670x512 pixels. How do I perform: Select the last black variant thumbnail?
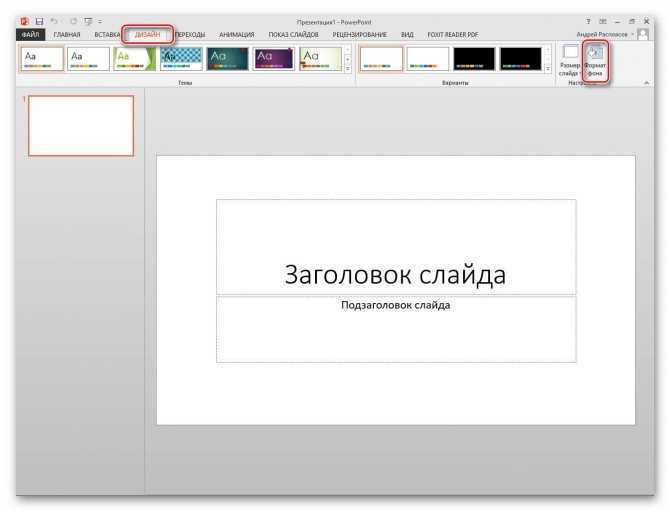tap(520, 59)
